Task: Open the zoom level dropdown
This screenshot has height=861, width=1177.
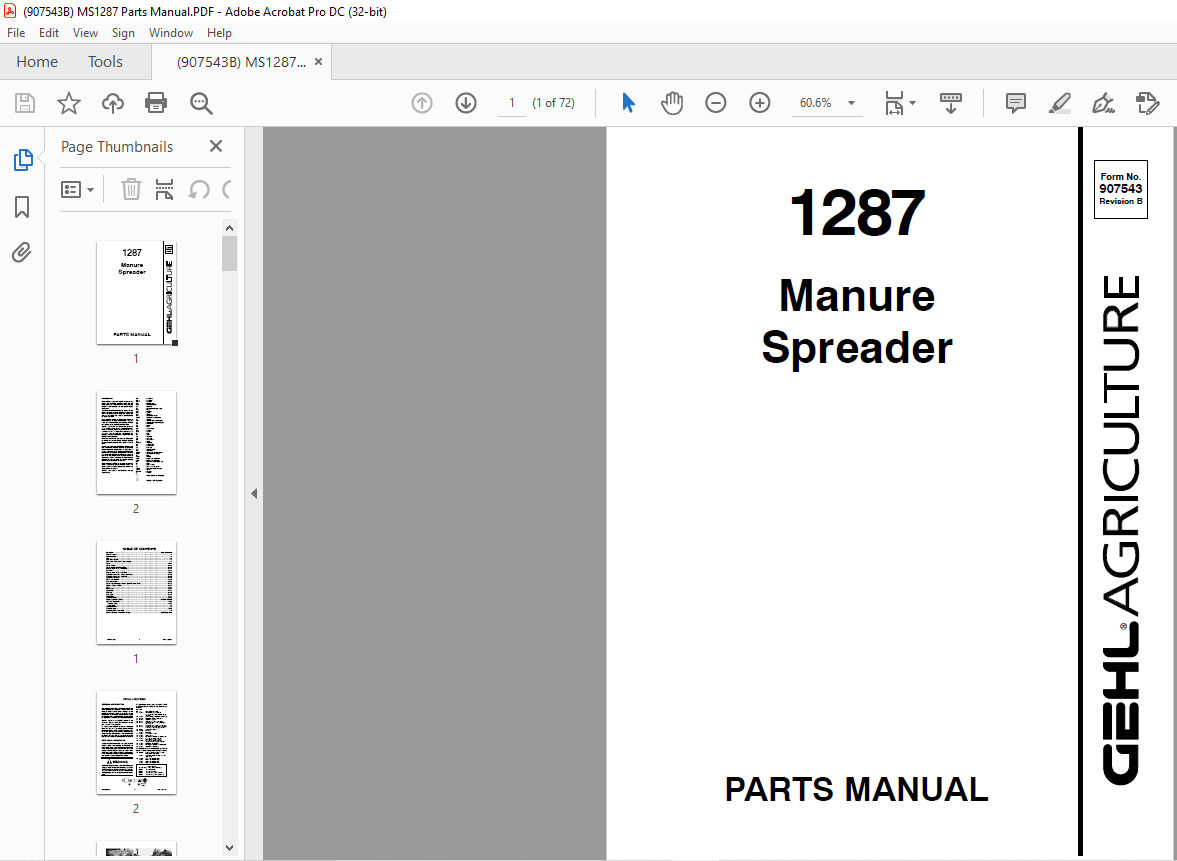Action: [851, 103]
